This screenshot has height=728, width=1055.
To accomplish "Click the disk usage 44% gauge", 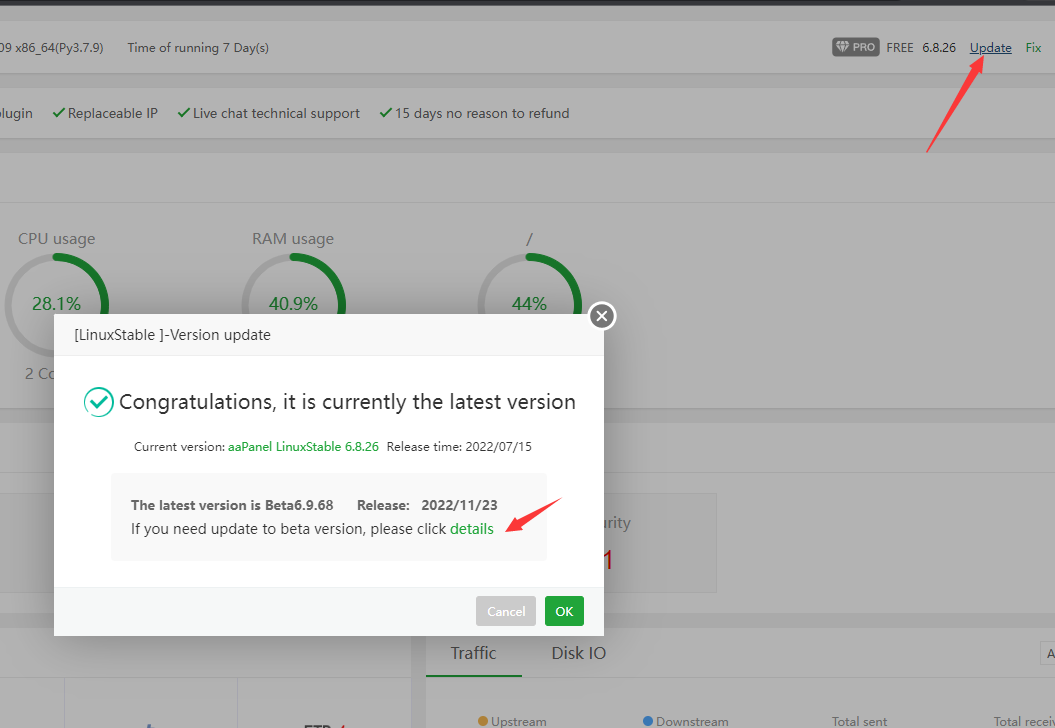I will (x=530, y=304).
